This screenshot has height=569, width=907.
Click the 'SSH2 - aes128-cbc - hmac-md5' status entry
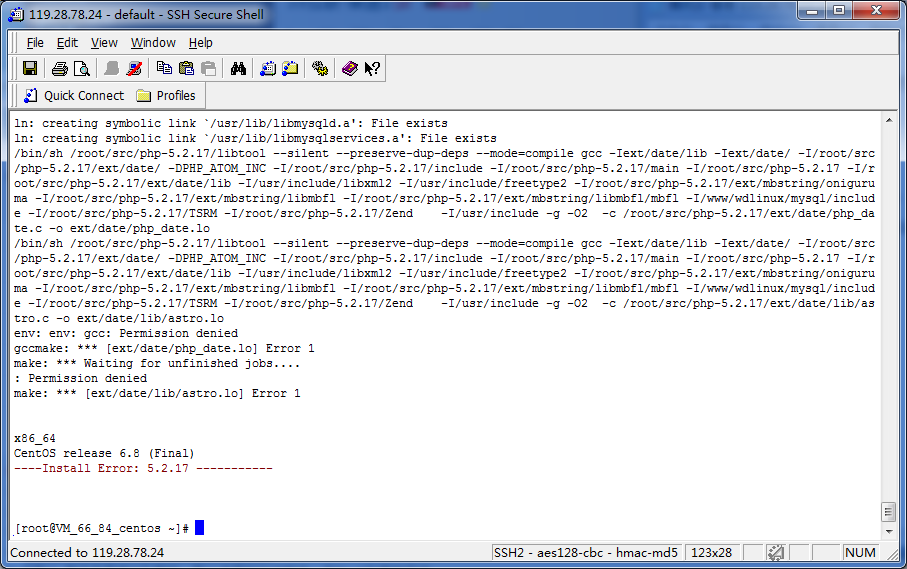pos(585,553)
